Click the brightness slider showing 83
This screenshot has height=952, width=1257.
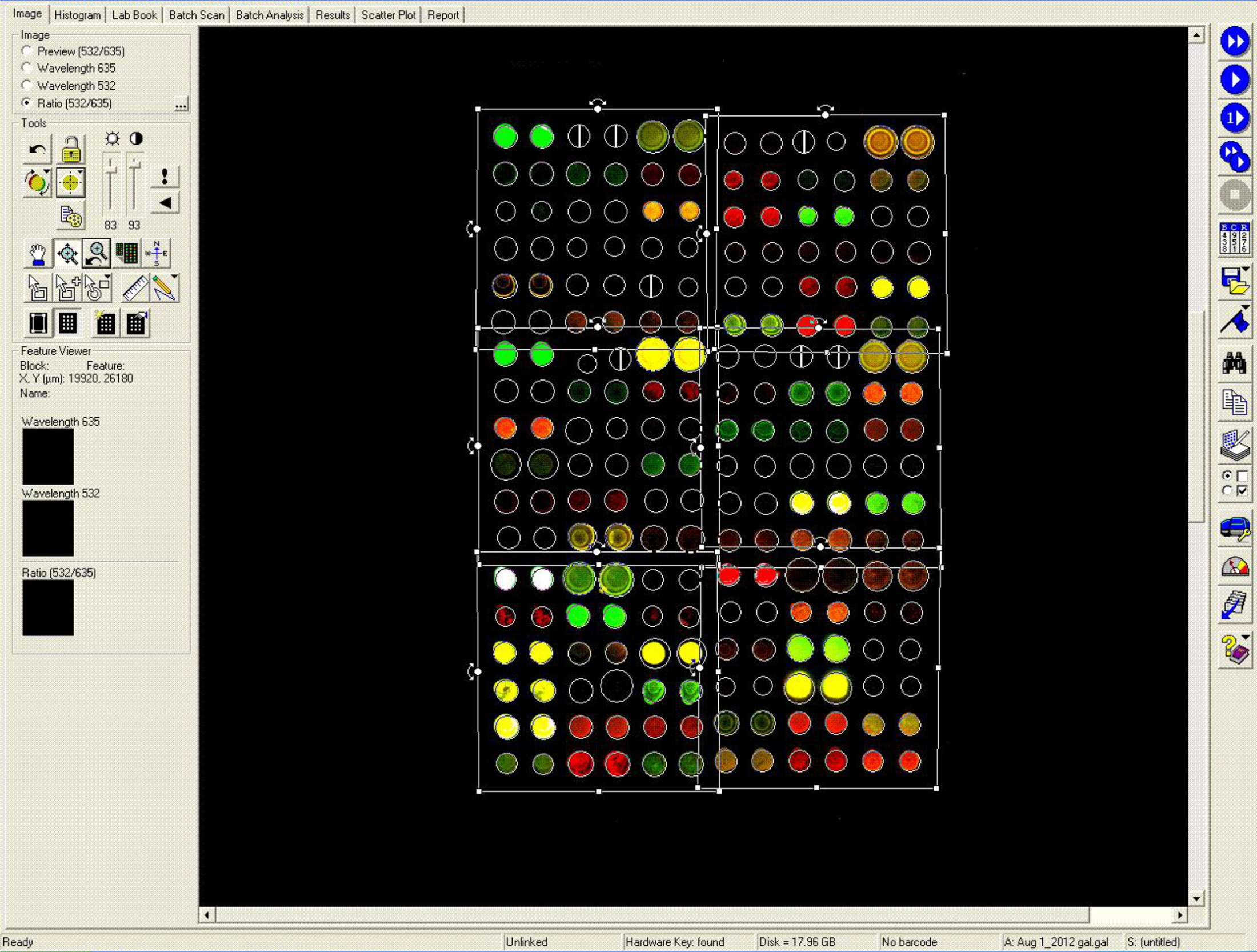[x=111, y=170]
